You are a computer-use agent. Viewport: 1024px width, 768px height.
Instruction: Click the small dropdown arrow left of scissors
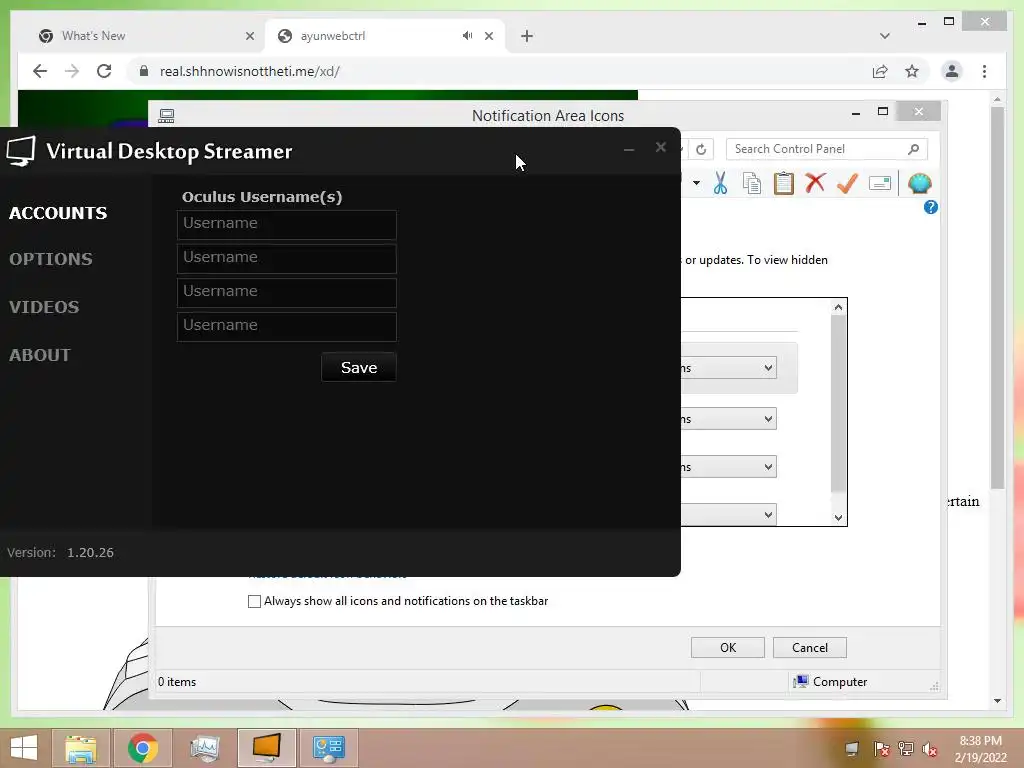point(696,184)
